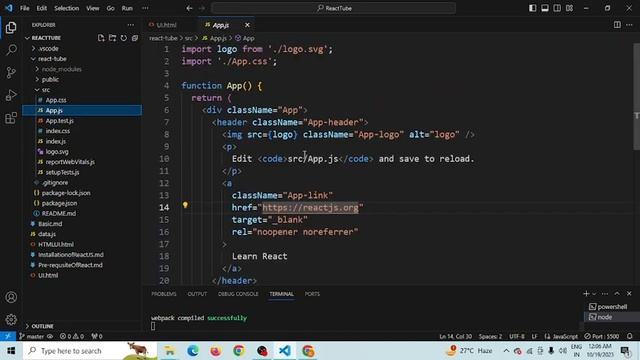Open the Manage gear icon
The image size is (640, 360).
click(11, 319)
